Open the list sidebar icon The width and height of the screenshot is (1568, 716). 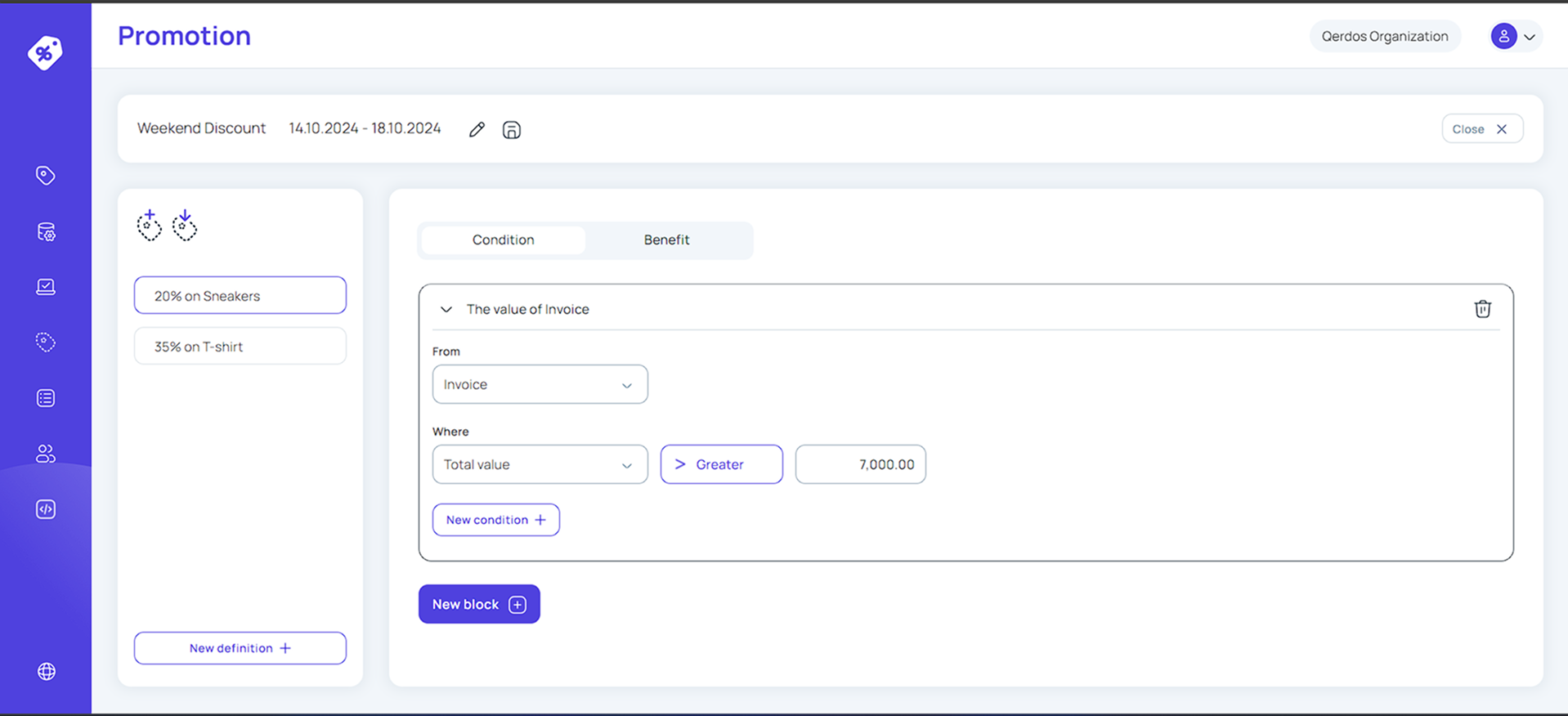click(46, 398)
